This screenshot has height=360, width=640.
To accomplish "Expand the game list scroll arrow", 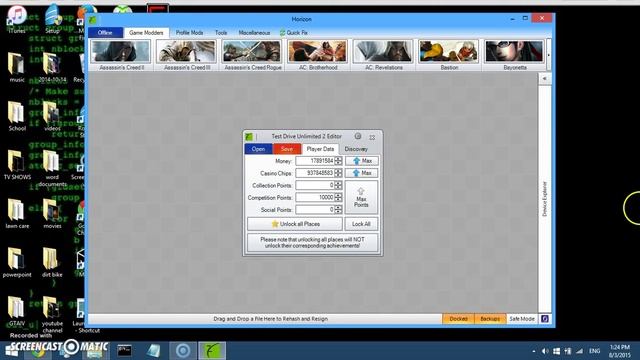I will (x=548, y=55).
